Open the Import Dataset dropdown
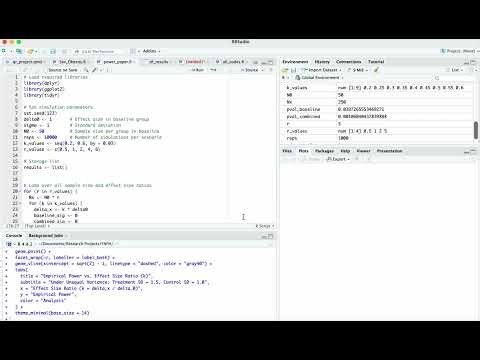Viewport: 480px width, 360px height. [x=322, y=70]
